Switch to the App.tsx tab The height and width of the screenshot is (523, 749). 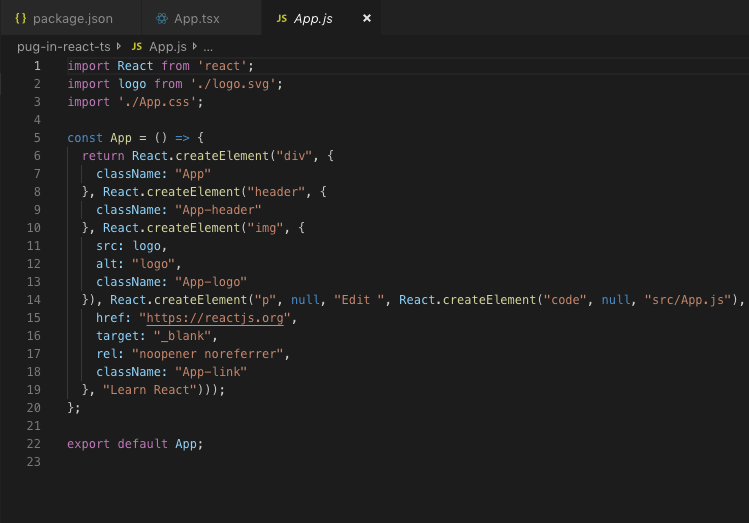(201, 18)
